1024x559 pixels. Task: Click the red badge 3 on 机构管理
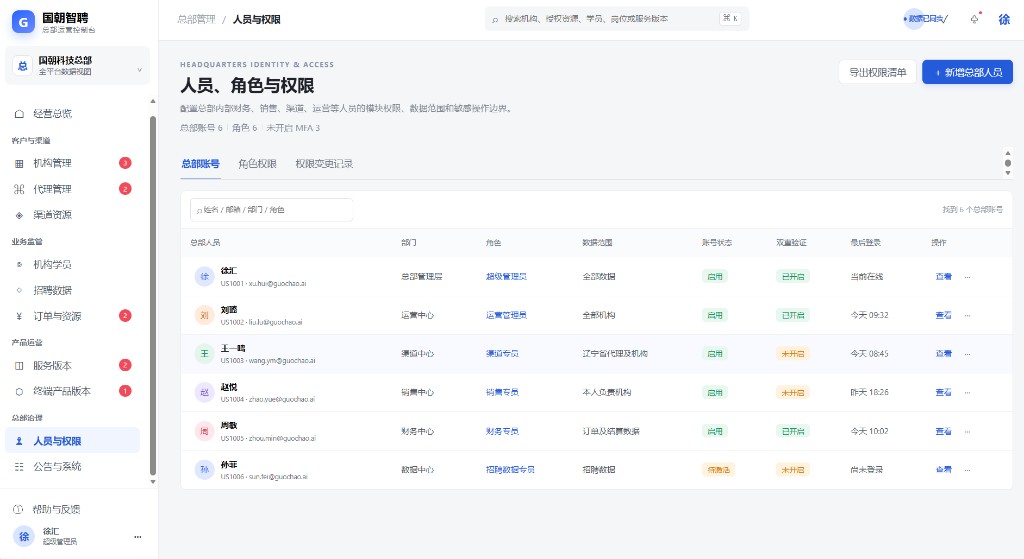tap(125, 163)
